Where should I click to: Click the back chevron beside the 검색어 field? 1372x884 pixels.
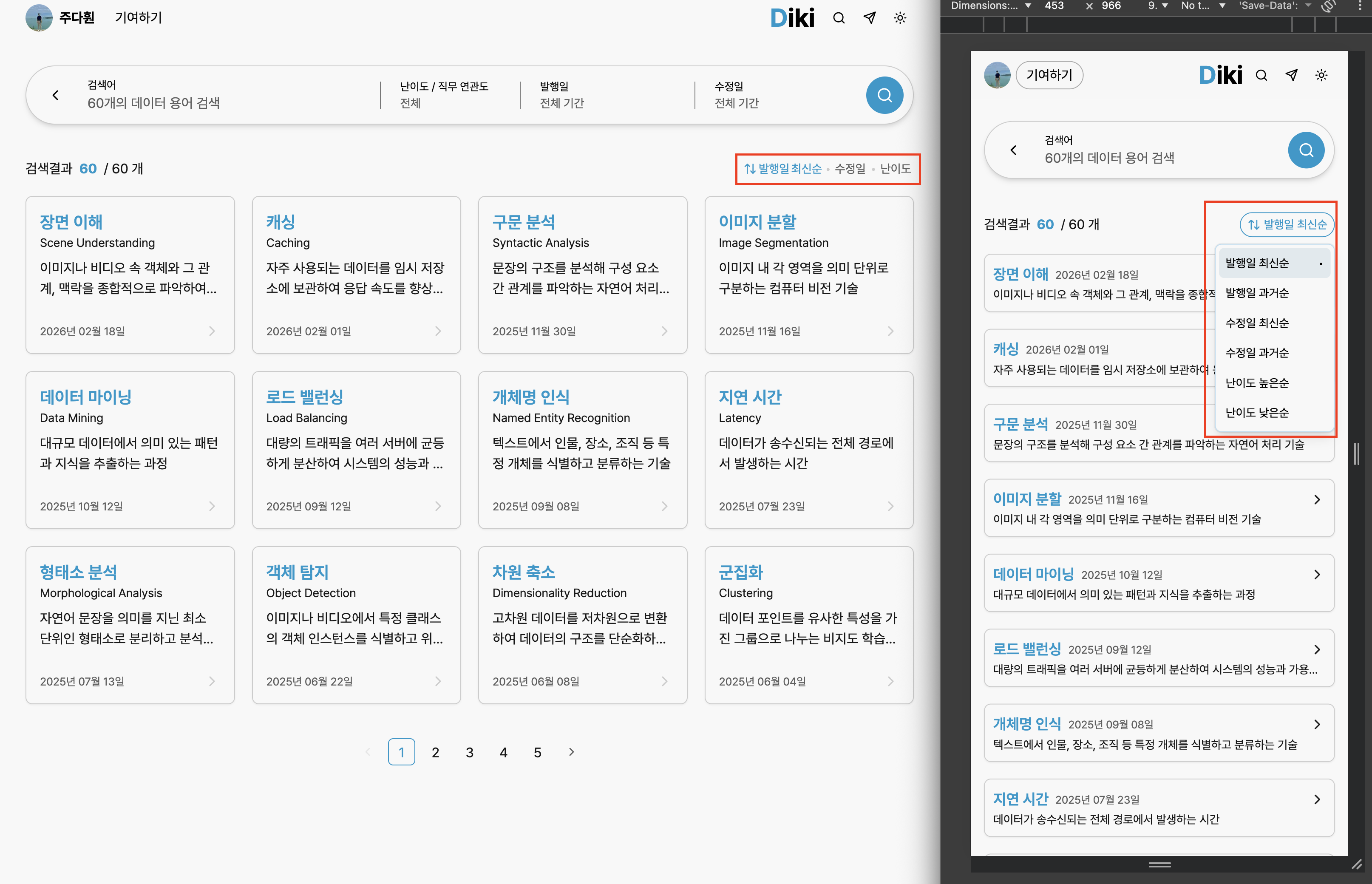tap(55, 95)
